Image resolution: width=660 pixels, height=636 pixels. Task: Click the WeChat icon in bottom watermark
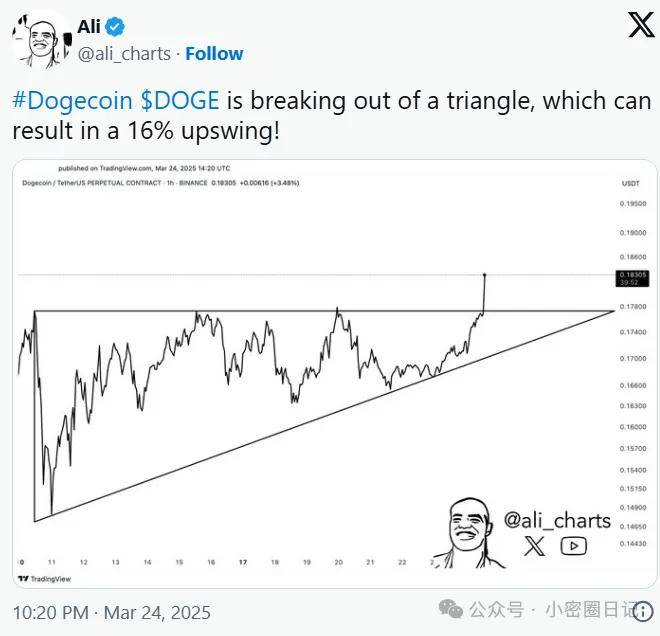[x=454, y=609]
